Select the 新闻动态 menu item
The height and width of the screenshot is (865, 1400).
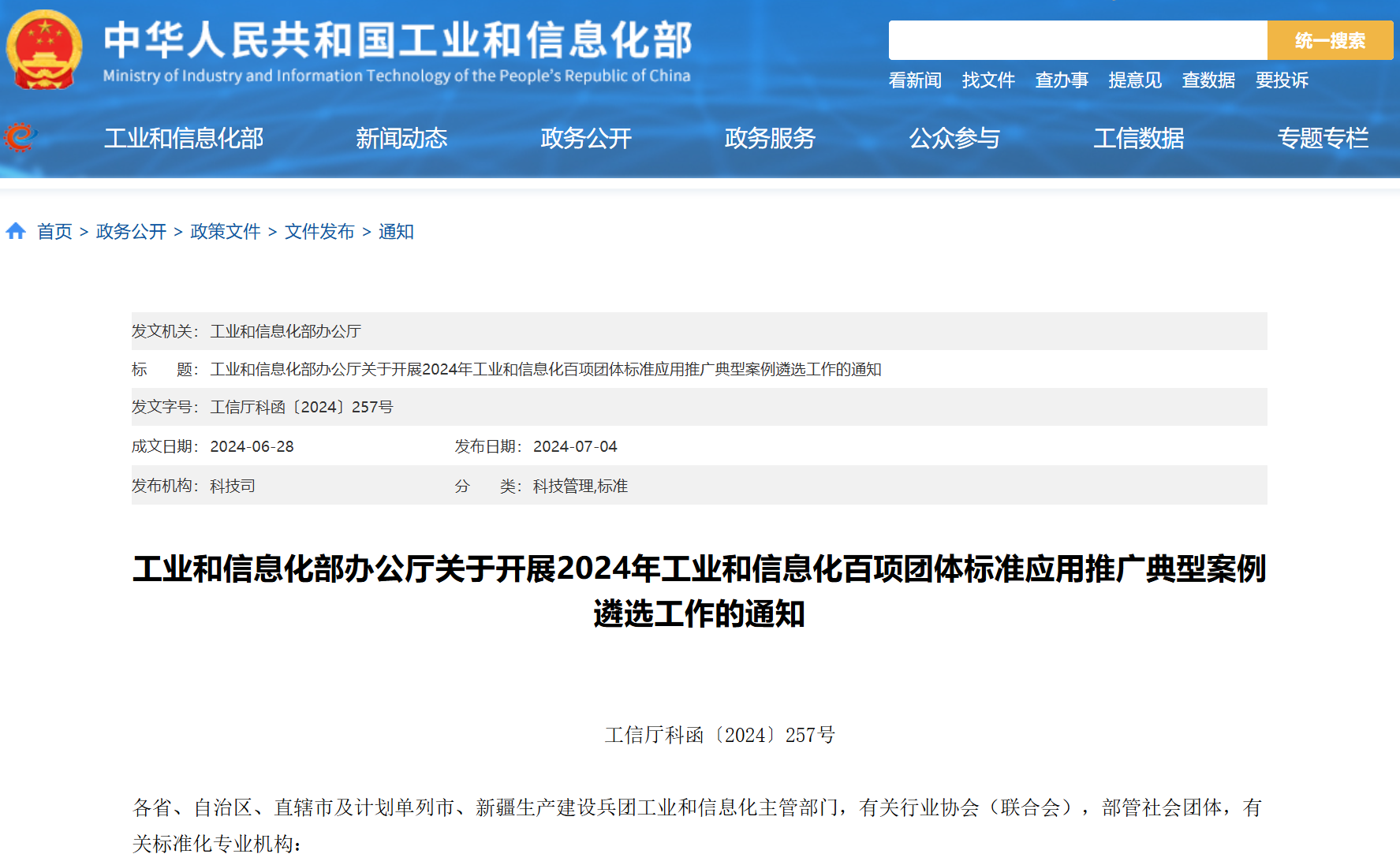pyautogui.click(x=401, y=139)
